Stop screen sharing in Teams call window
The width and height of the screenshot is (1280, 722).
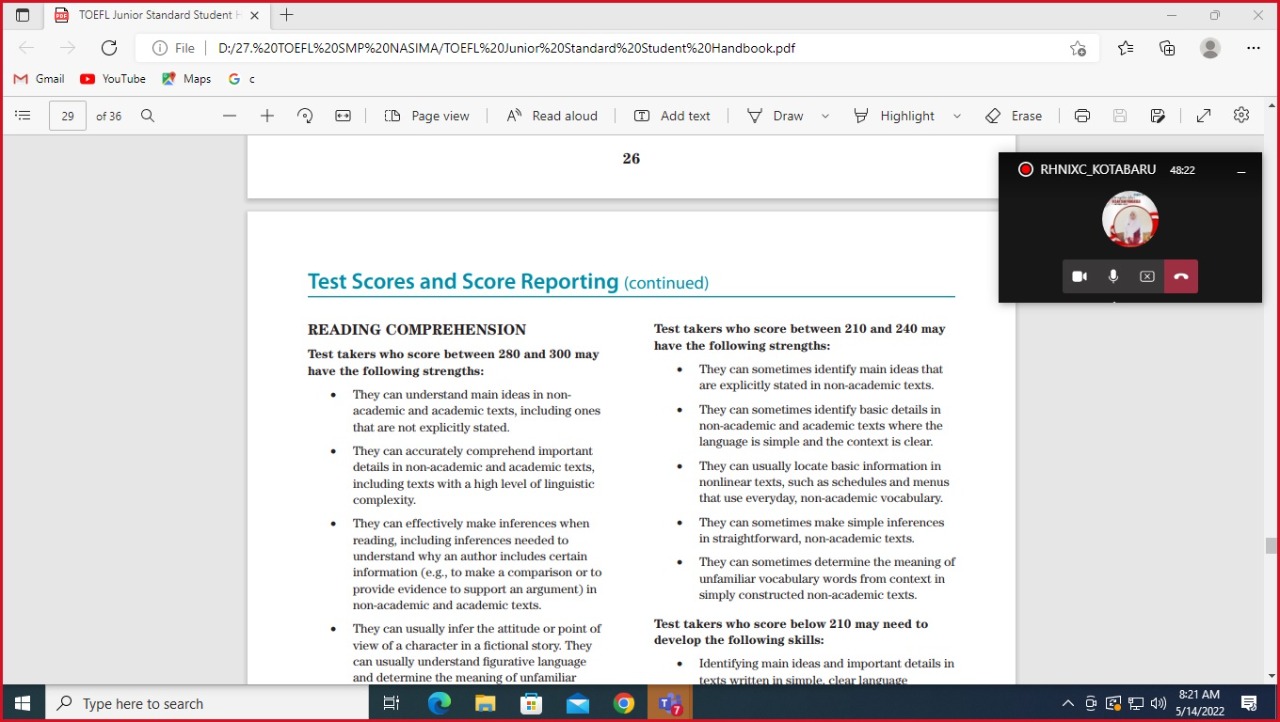(1147, 277)
